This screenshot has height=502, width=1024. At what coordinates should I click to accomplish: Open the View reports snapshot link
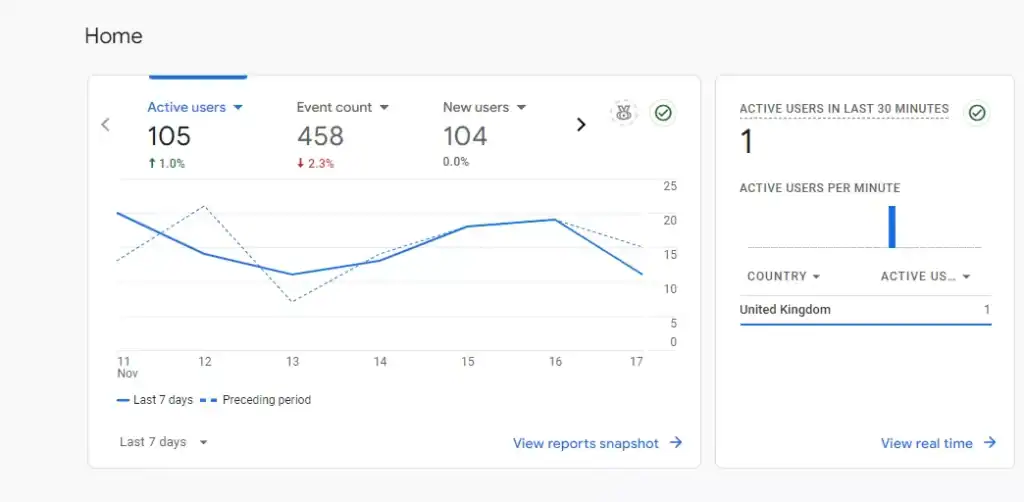click(586, 443)
